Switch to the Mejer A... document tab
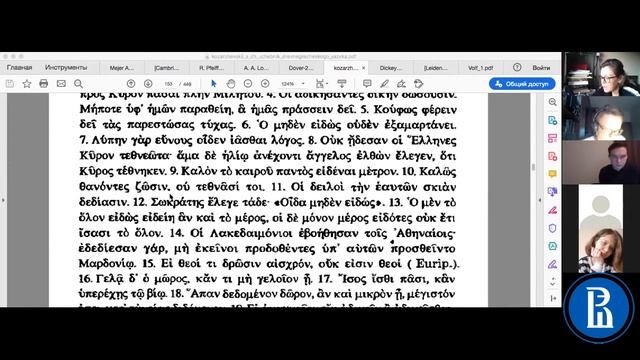 [122, 68]
